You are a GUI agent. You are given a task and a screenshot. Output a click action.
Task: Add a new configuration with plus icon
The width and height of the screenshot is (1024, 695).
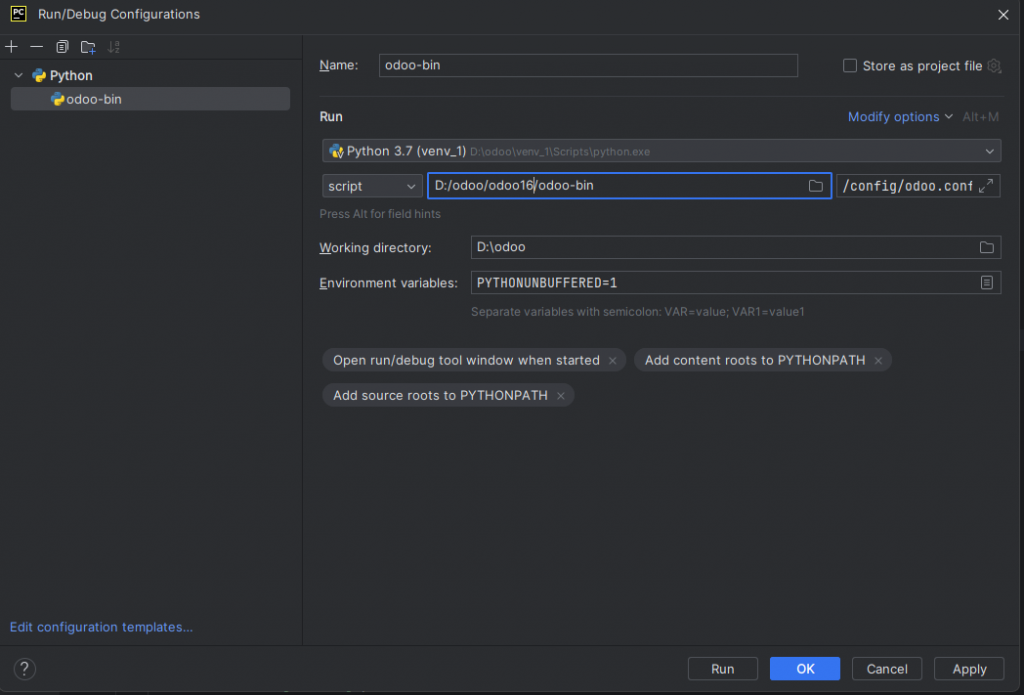point(11,46)
